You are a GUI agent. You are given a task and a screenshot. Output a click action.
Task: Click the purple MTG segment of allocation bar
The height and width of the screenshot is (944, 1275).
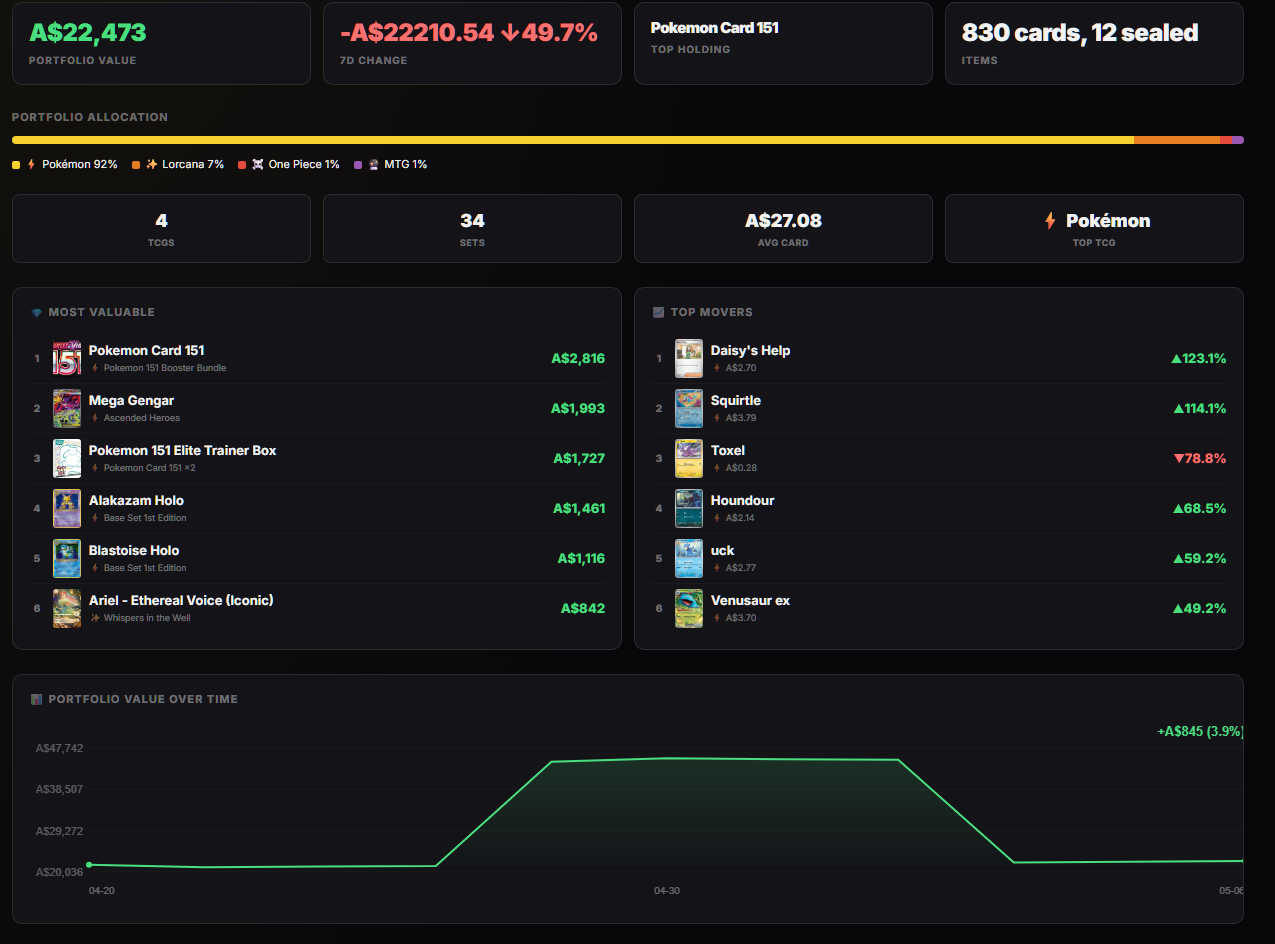(1238, 140)
